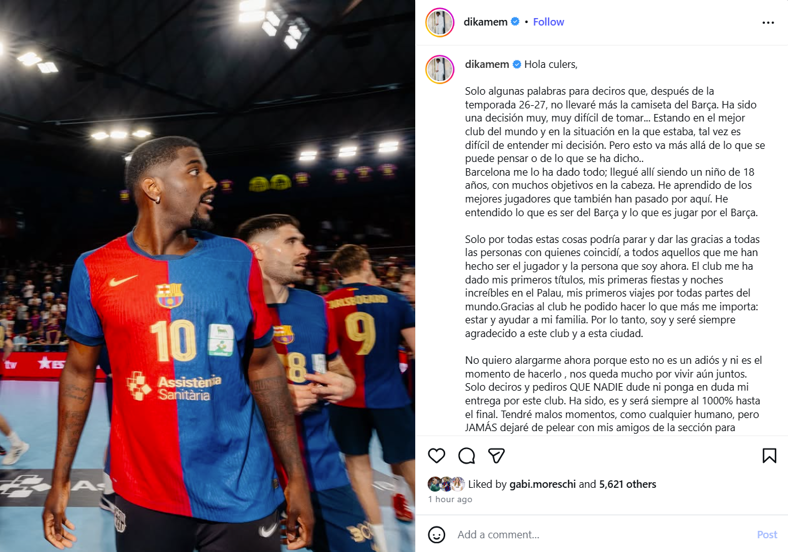Open more options three-dot menu

pyautogui.click(x=768, y=23)
